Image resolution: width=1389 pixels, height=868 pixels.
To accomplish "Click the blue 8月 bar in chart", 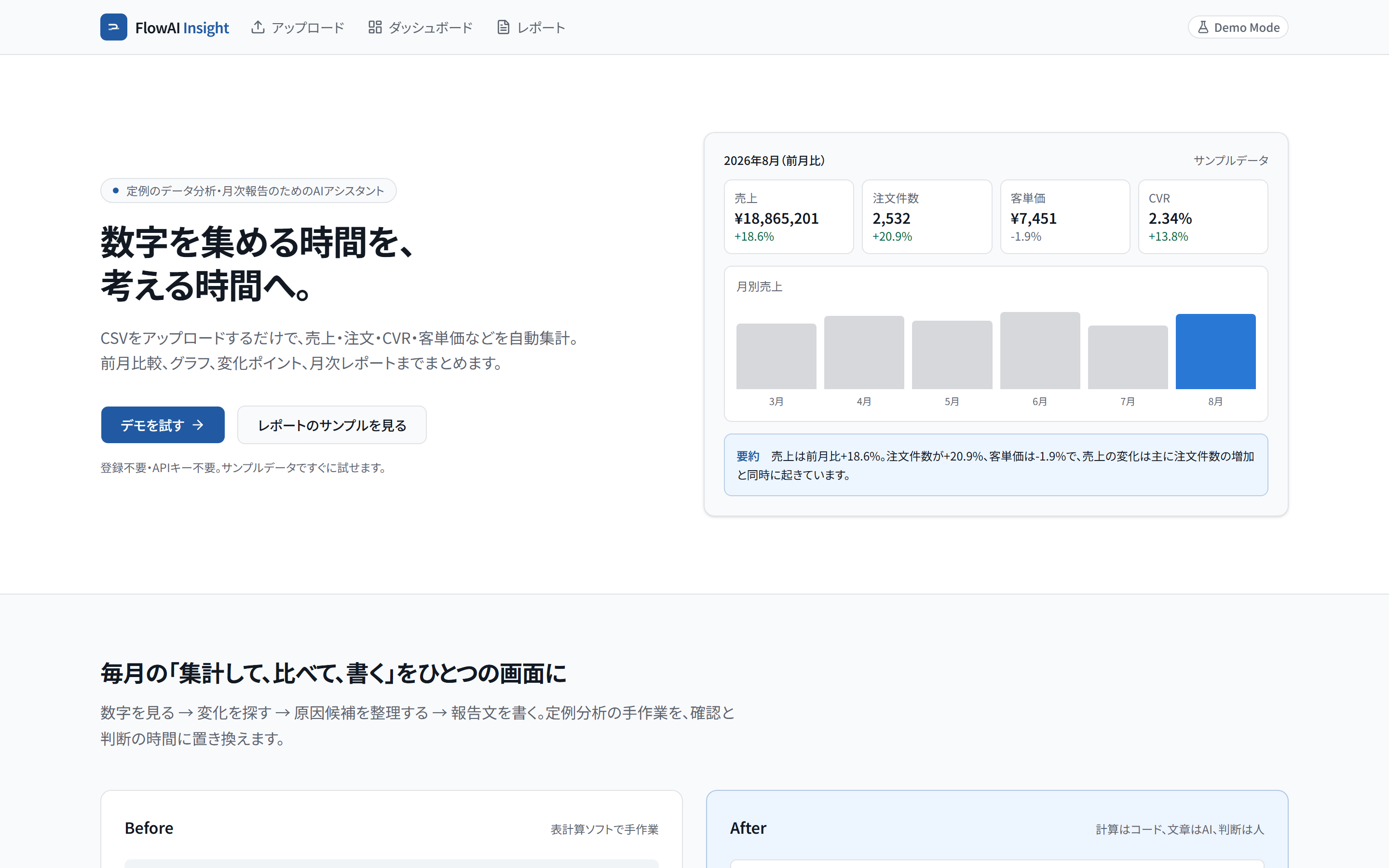I will pos(1216,352).
